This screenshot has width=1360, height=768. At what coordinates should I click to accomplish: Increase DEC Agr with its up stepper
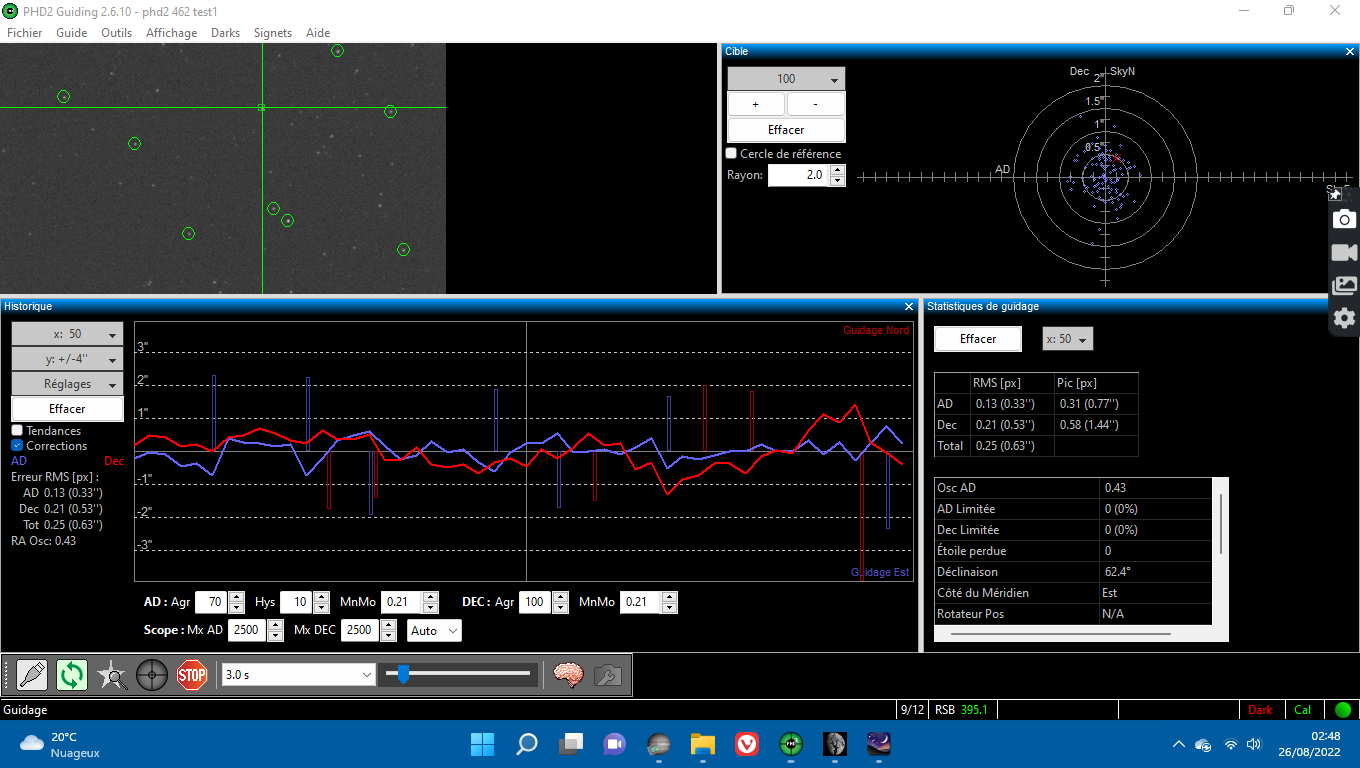[x=559, y=597]
